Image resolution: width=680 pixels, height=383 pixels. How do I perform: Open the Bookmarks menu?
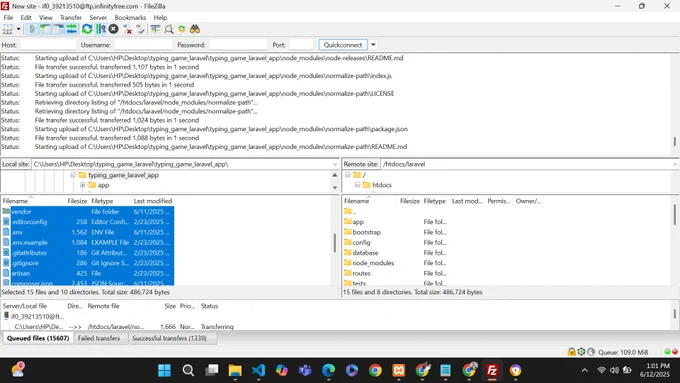pyautogui.click(x=130, y=17)
